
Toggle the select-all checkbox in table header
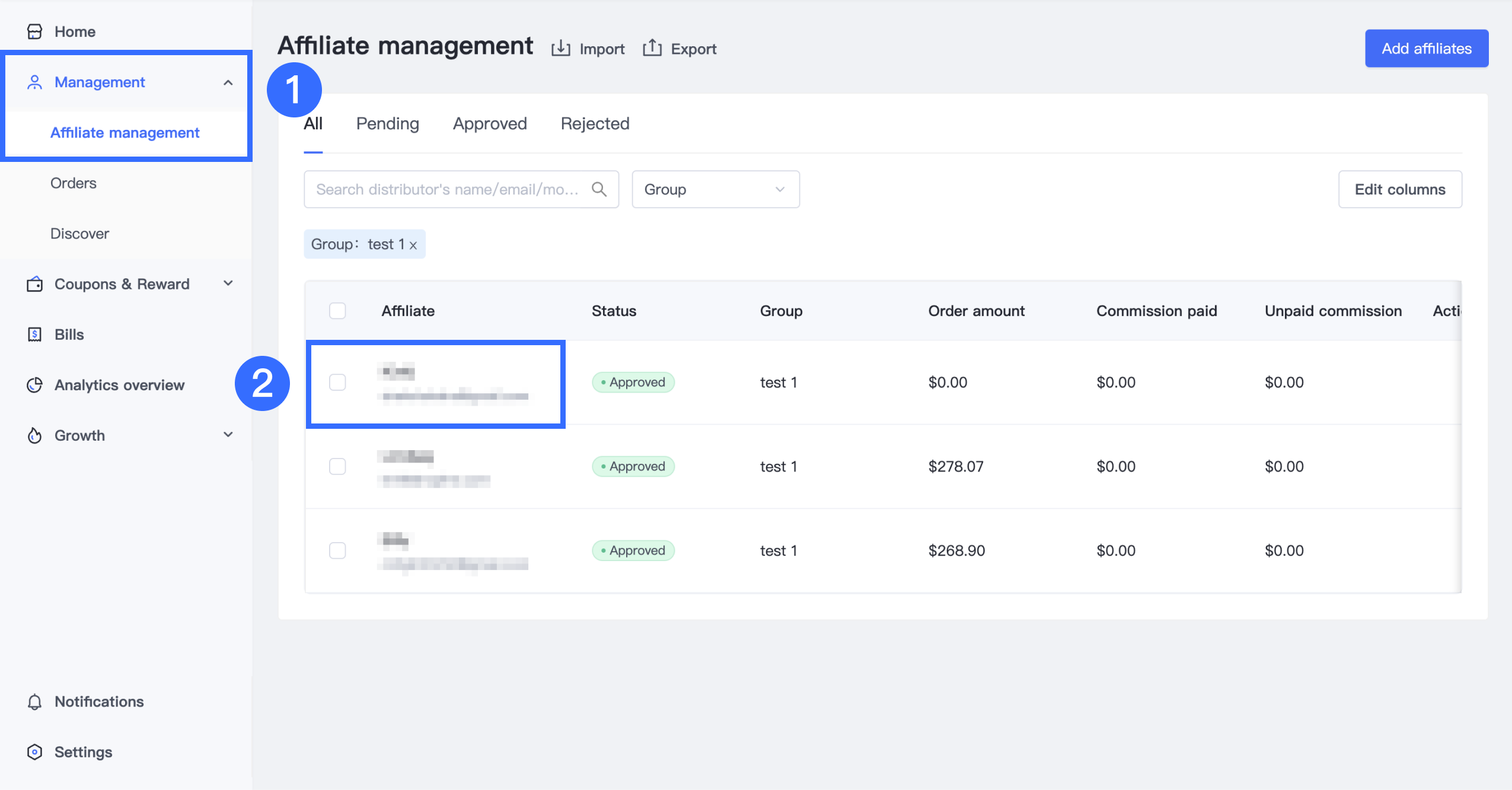[x=337, y=311]
